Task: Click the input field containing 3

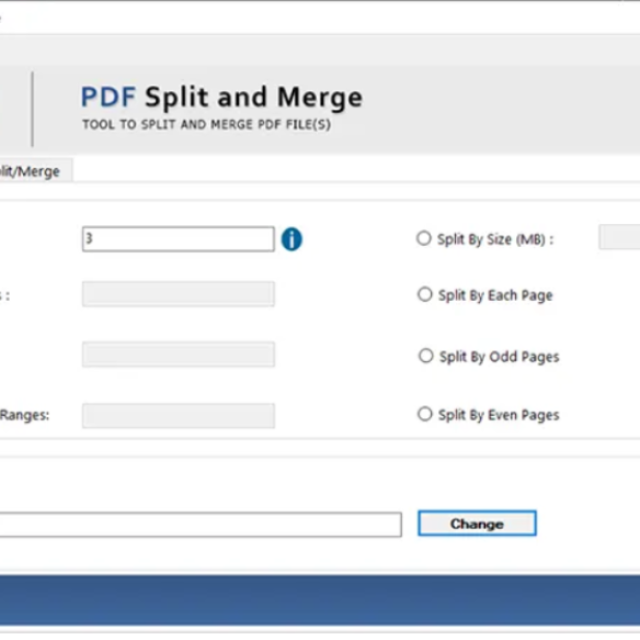Action: pyautogui.click(x=177, y=239)
